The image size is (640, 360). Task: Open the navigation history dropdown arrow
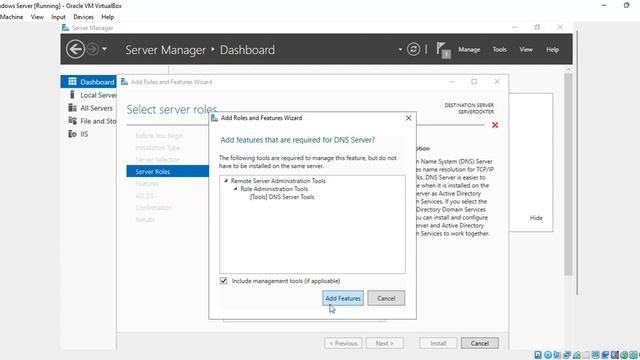coord(104,49)
